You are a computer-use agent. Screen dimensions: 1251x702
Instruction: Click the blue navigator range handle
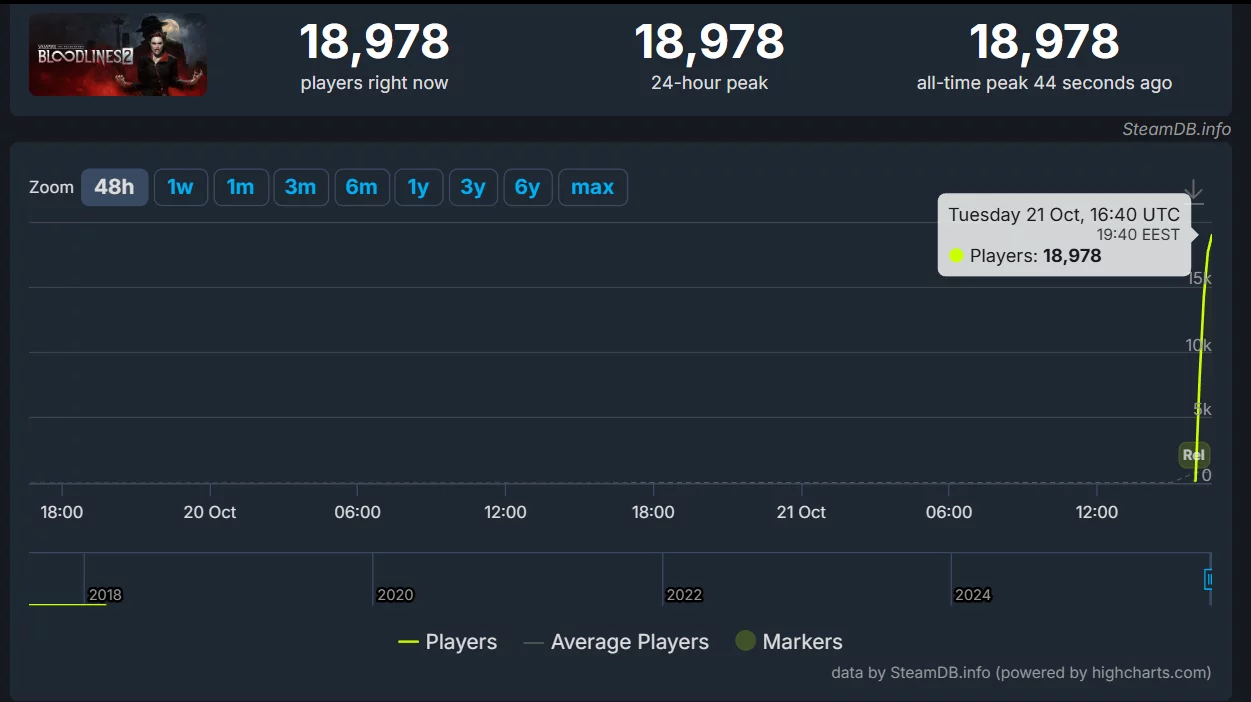click(x=1209, y=579)
